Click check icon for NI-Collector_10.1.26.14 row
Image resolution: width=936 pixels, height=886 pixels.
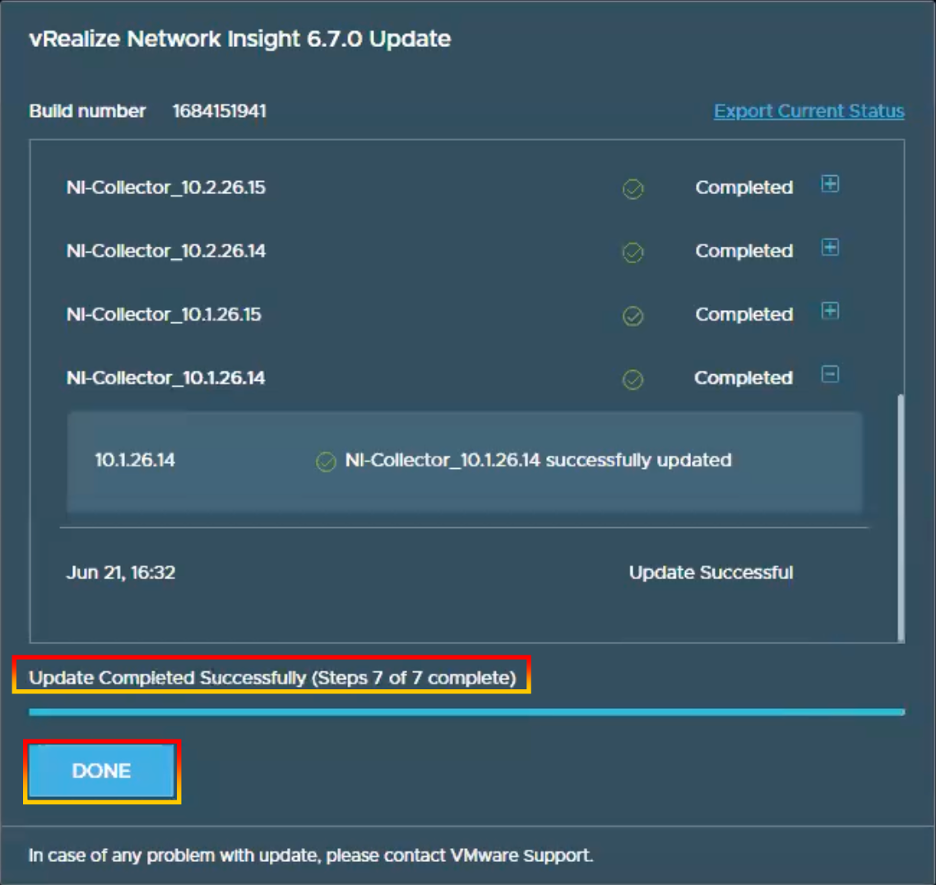coord(633,379)
